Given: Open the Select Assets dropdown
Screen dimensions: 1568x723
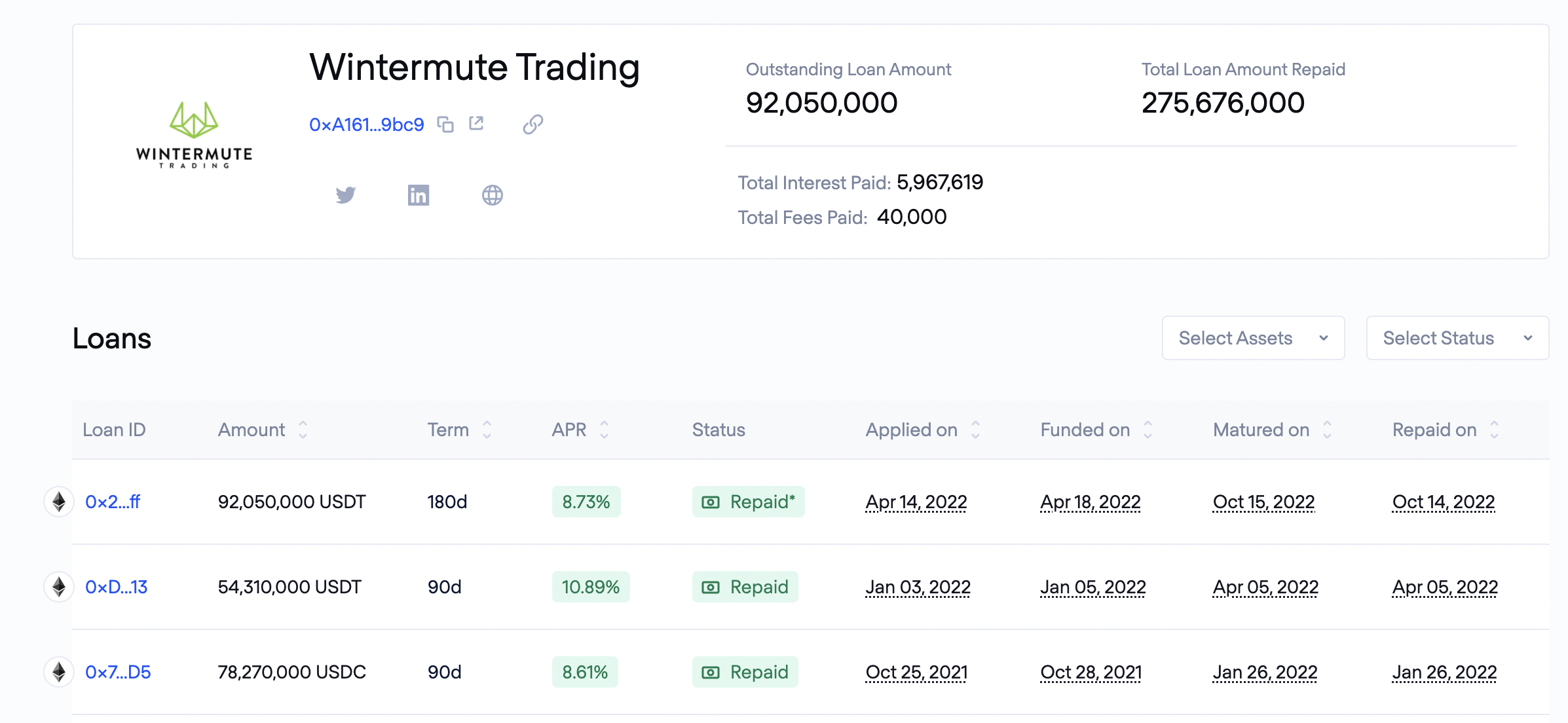Looking at the screenshot, I should pyautogui.click(x=1253, y=338).
